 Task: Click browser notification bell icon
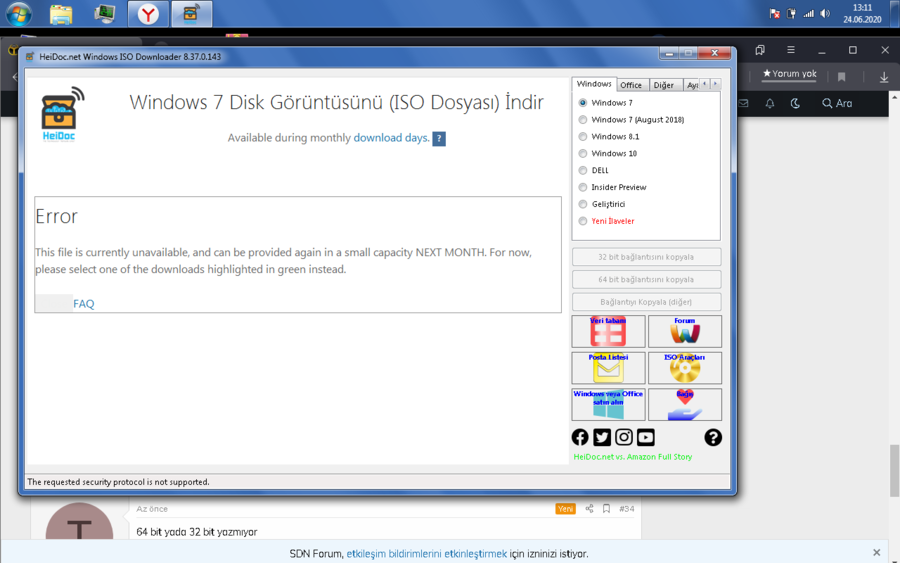770,103
